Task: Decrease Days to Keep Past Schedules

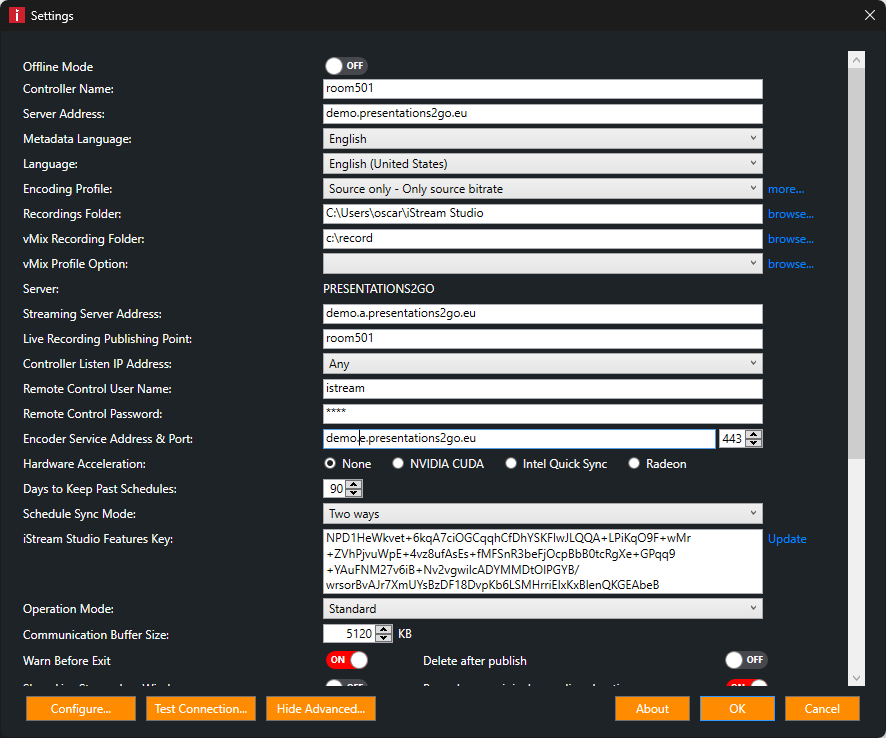Action: pos(354,493)
